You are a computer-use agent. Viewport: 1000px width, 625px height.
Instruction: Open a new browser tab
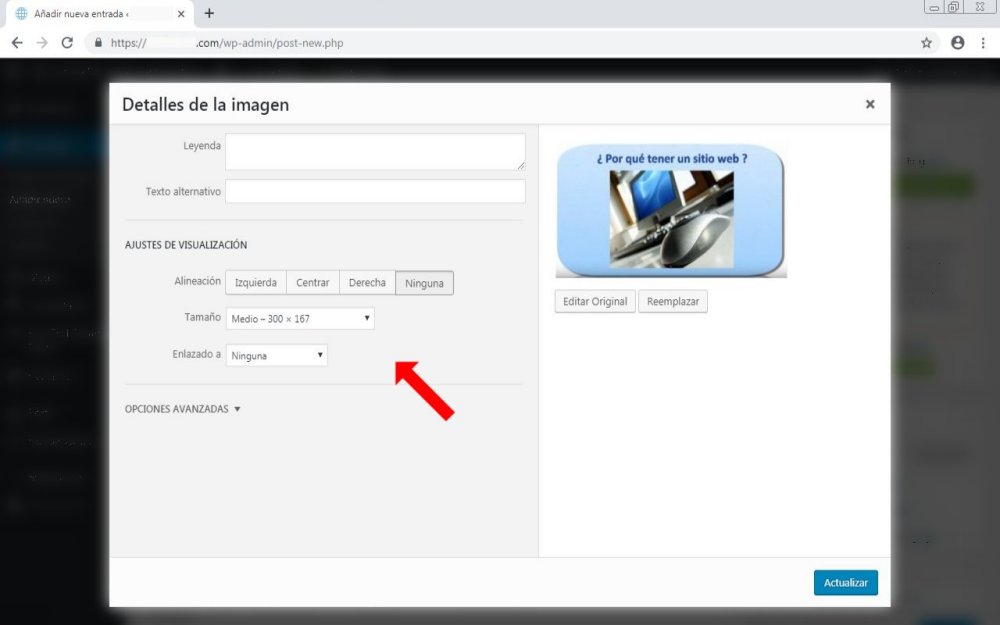click(209, 13)
